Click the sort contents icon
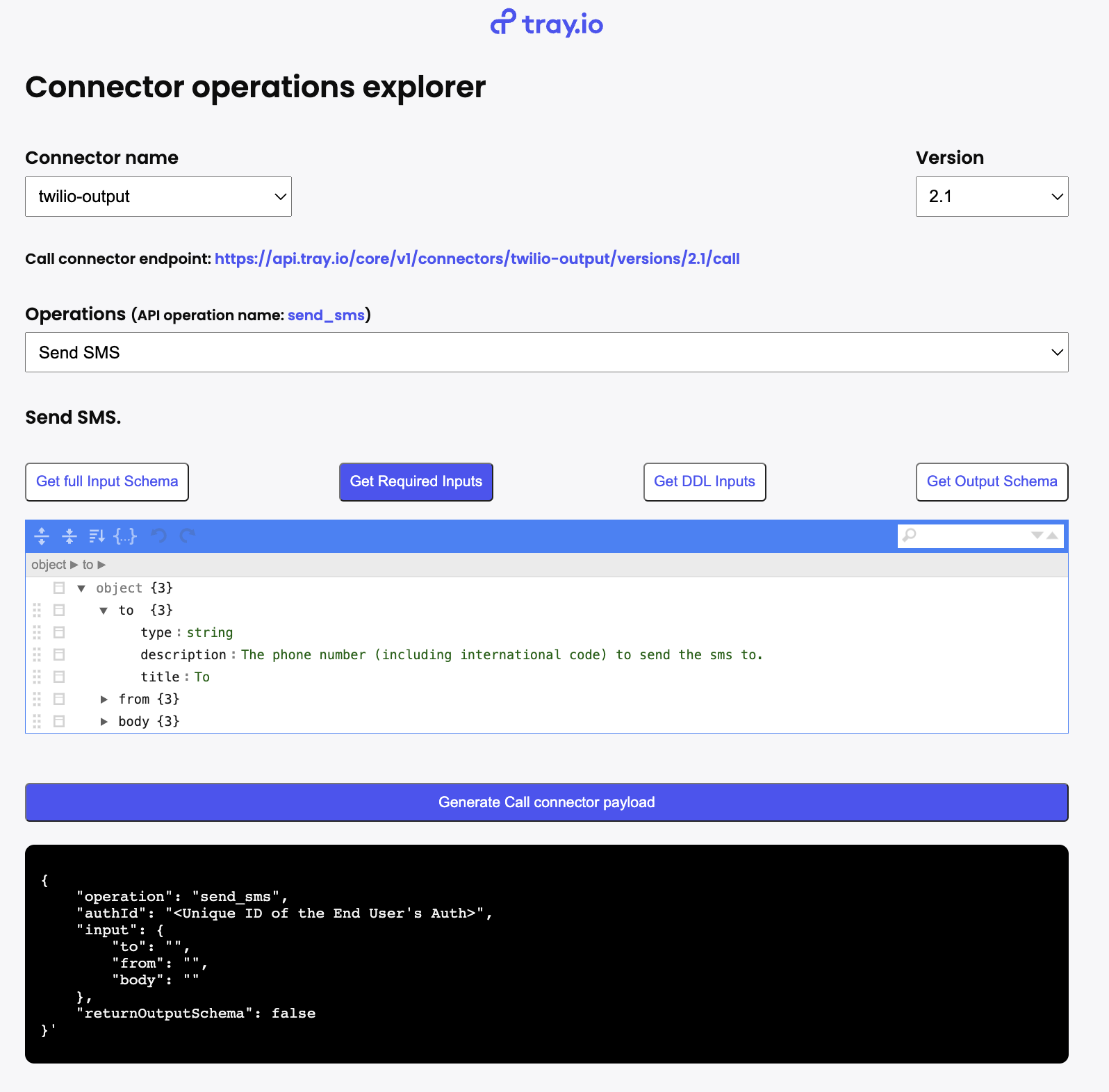The height and width of the screenshot is (1092, 1109). pos(97,536)
